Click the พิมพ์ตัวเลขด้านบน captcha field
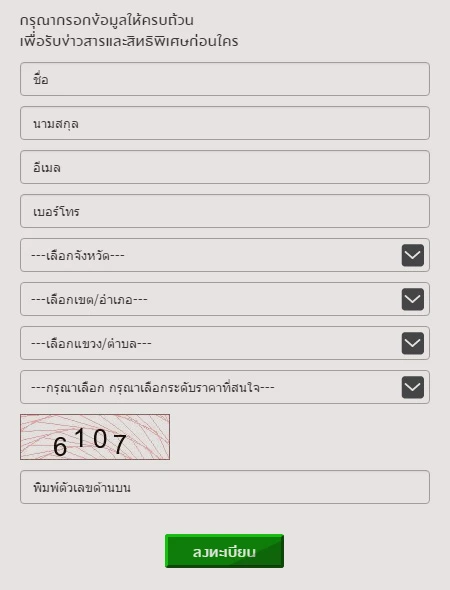The image size is (450, 590). point(225,487)
